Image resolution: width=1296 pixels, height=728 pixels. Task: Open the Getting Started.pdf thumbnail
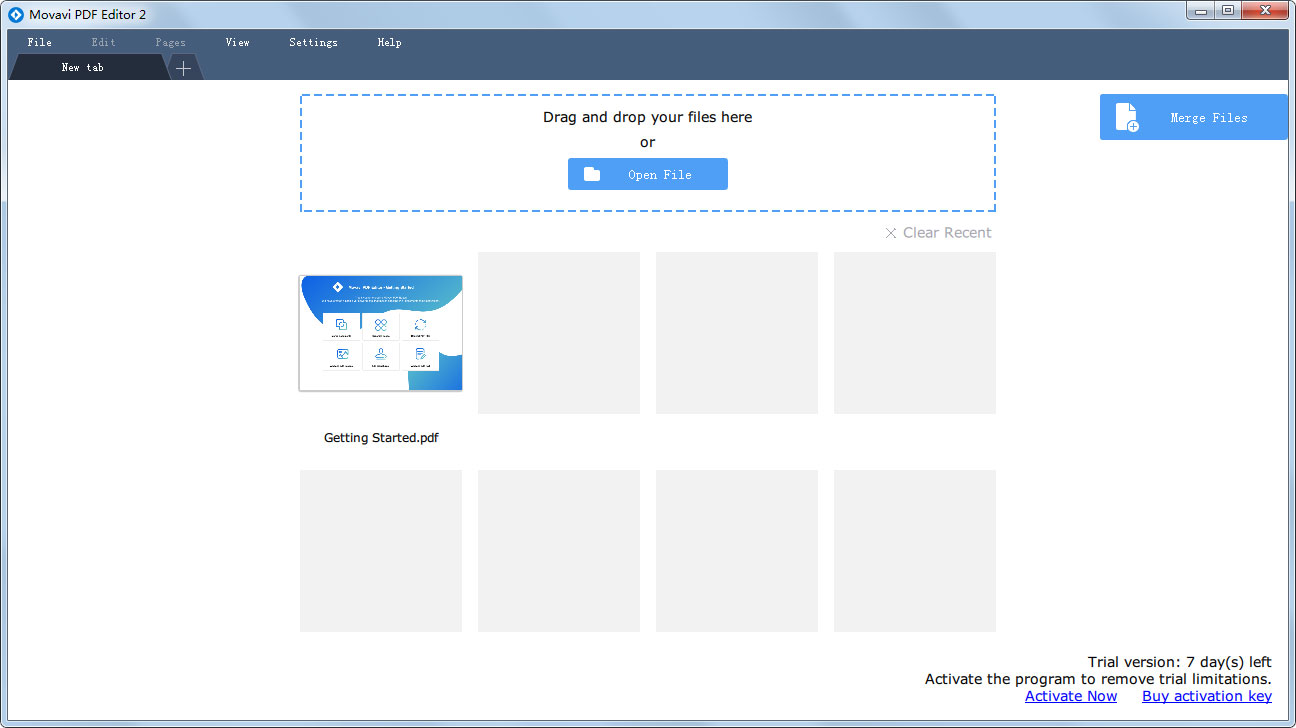click(381, 333)
